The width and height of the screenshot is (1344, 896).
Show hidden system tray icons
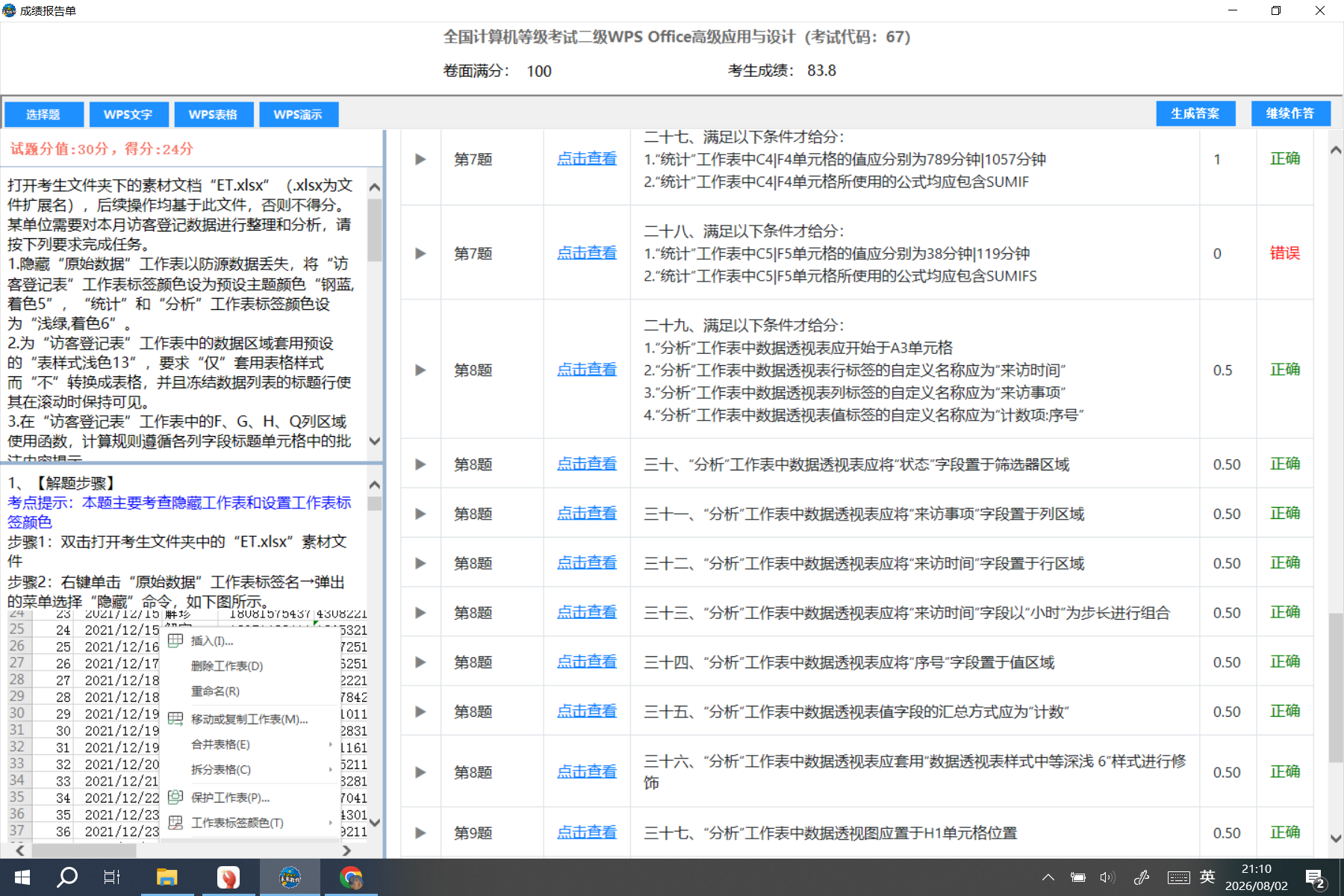click(x=1048, y=877)
